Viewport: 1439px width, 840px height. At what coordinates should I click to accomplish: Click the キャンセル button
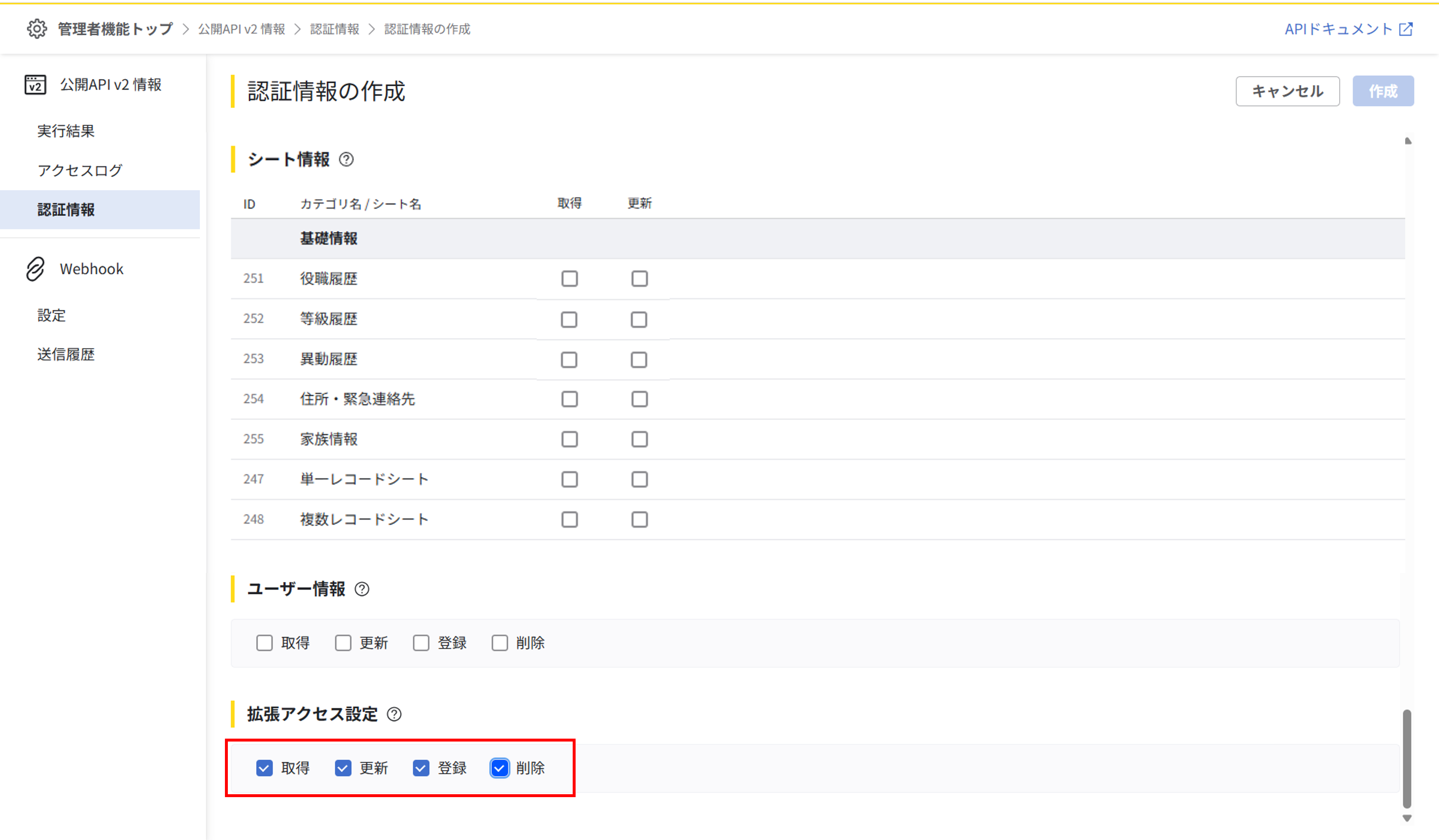point(1288,91)
